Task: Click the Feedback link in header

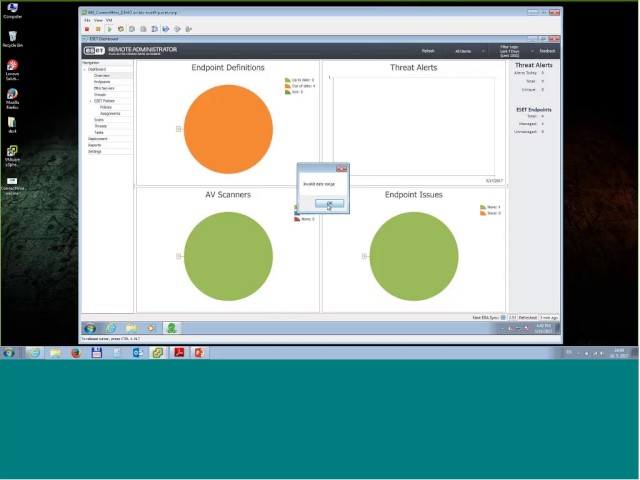Action: point(547,51)
